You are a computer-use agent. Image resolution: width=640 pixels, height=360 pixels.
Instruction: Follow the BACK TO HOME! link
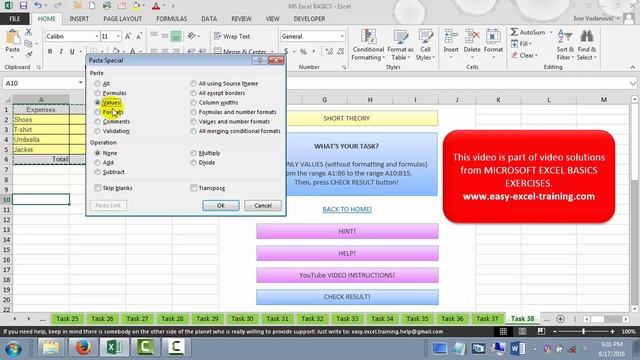pyautogui.click(x=347, y=209)
